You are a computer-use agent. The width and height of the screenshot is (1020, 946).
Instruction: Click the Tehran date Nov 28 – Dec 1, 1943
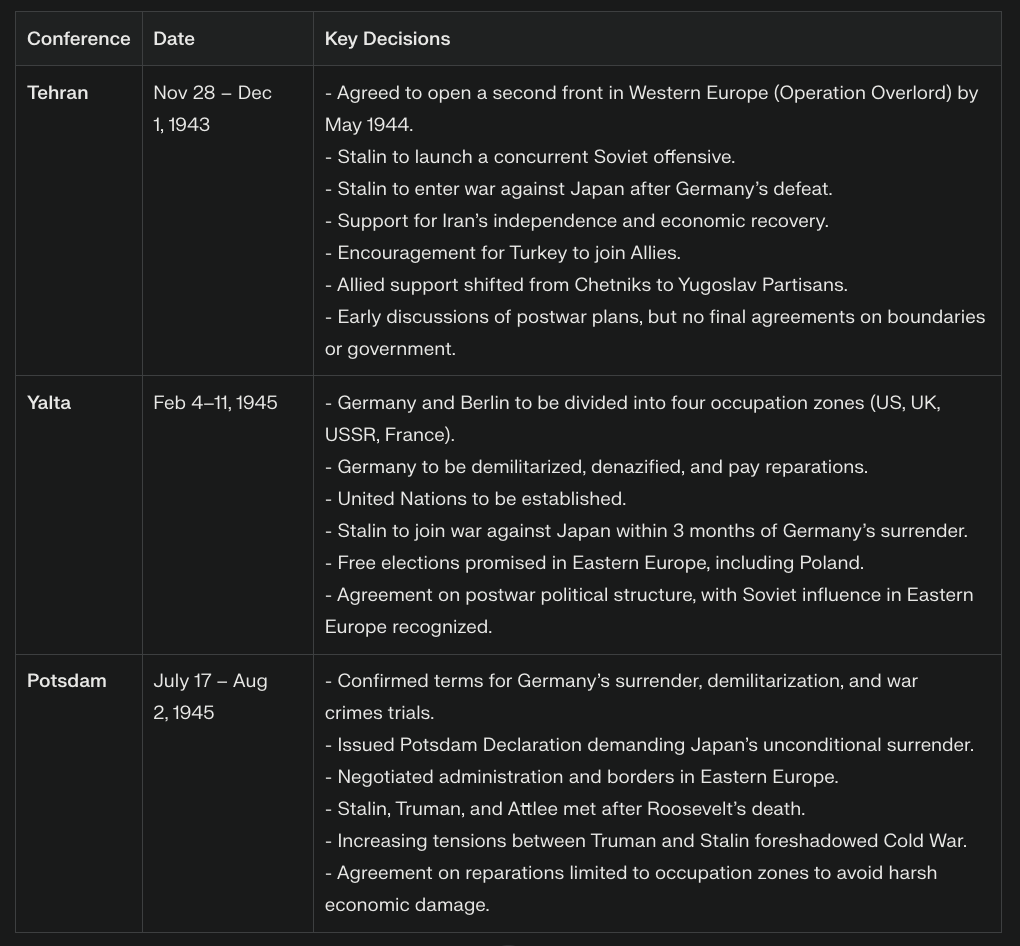tap(212, 108)
